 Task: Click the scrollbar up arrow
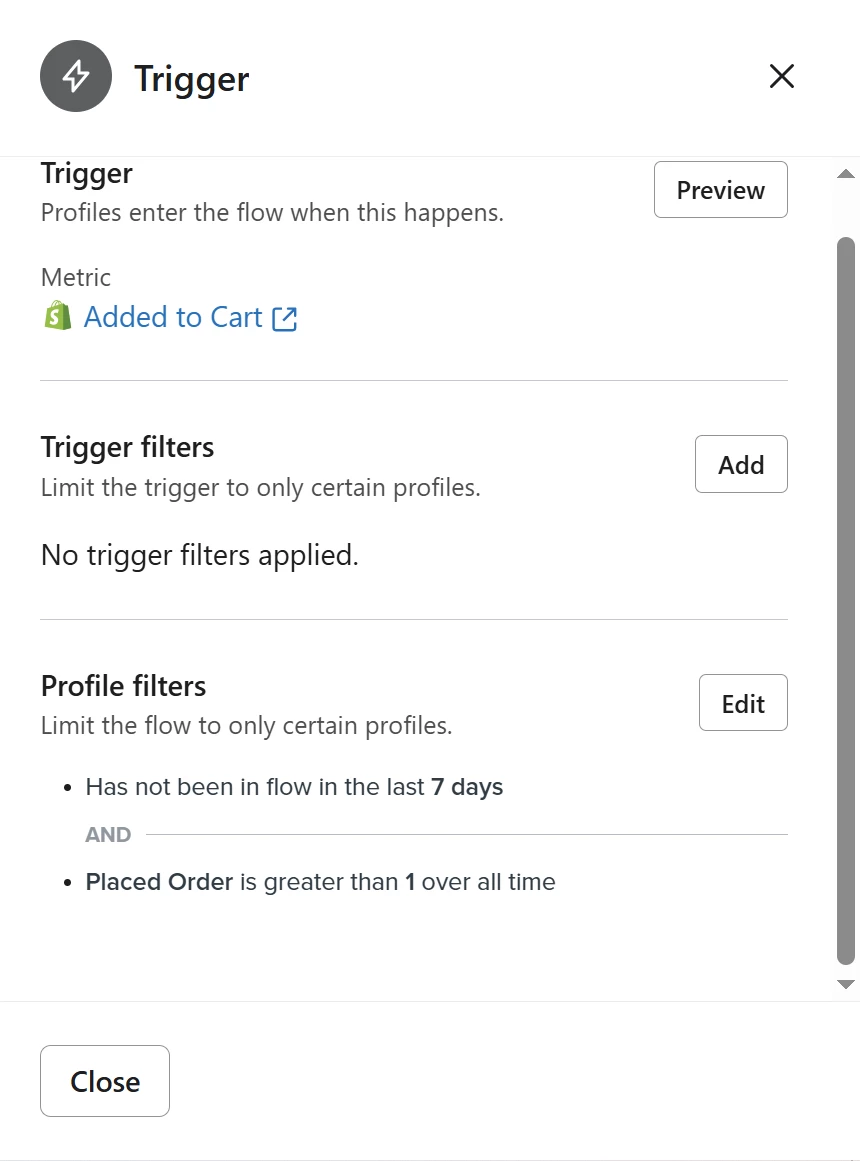[845, 174]
